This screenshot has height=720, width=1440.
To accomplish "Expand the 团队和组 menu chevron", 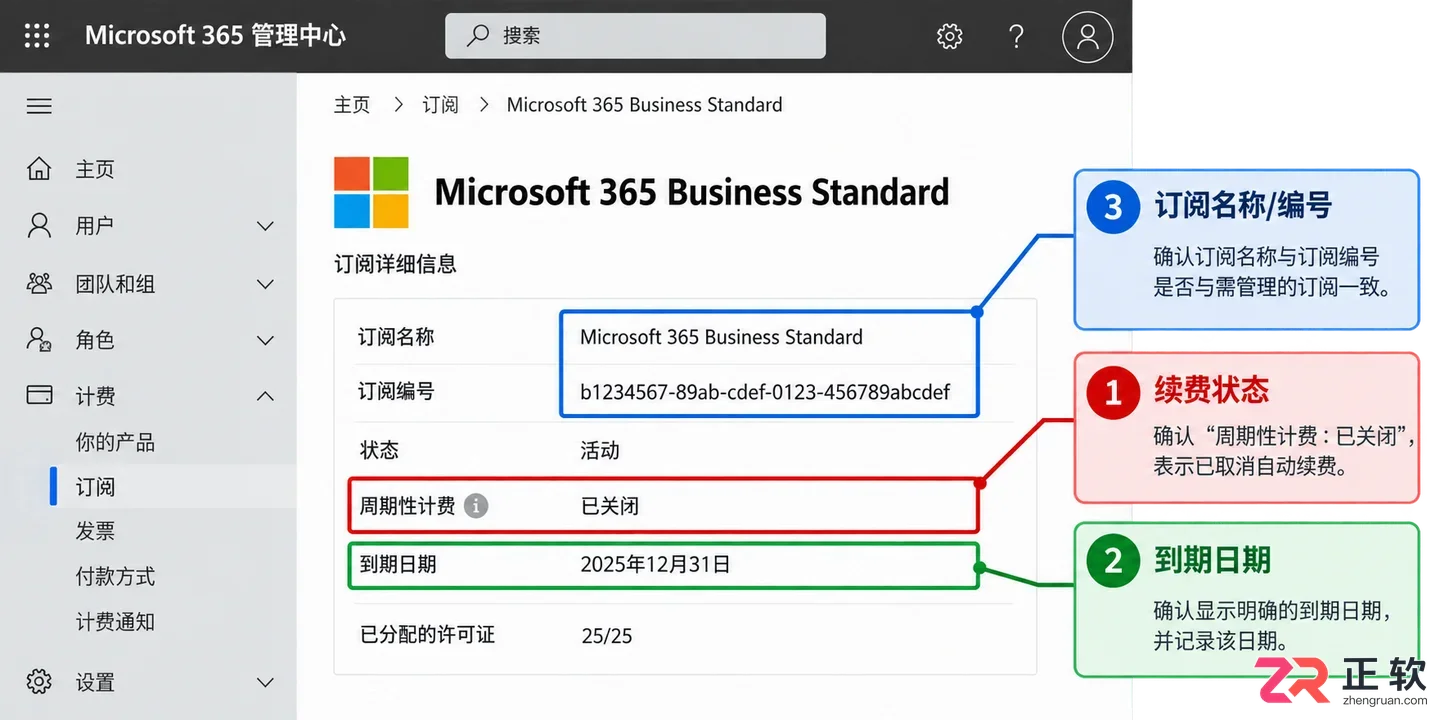I will click(265, 284).
